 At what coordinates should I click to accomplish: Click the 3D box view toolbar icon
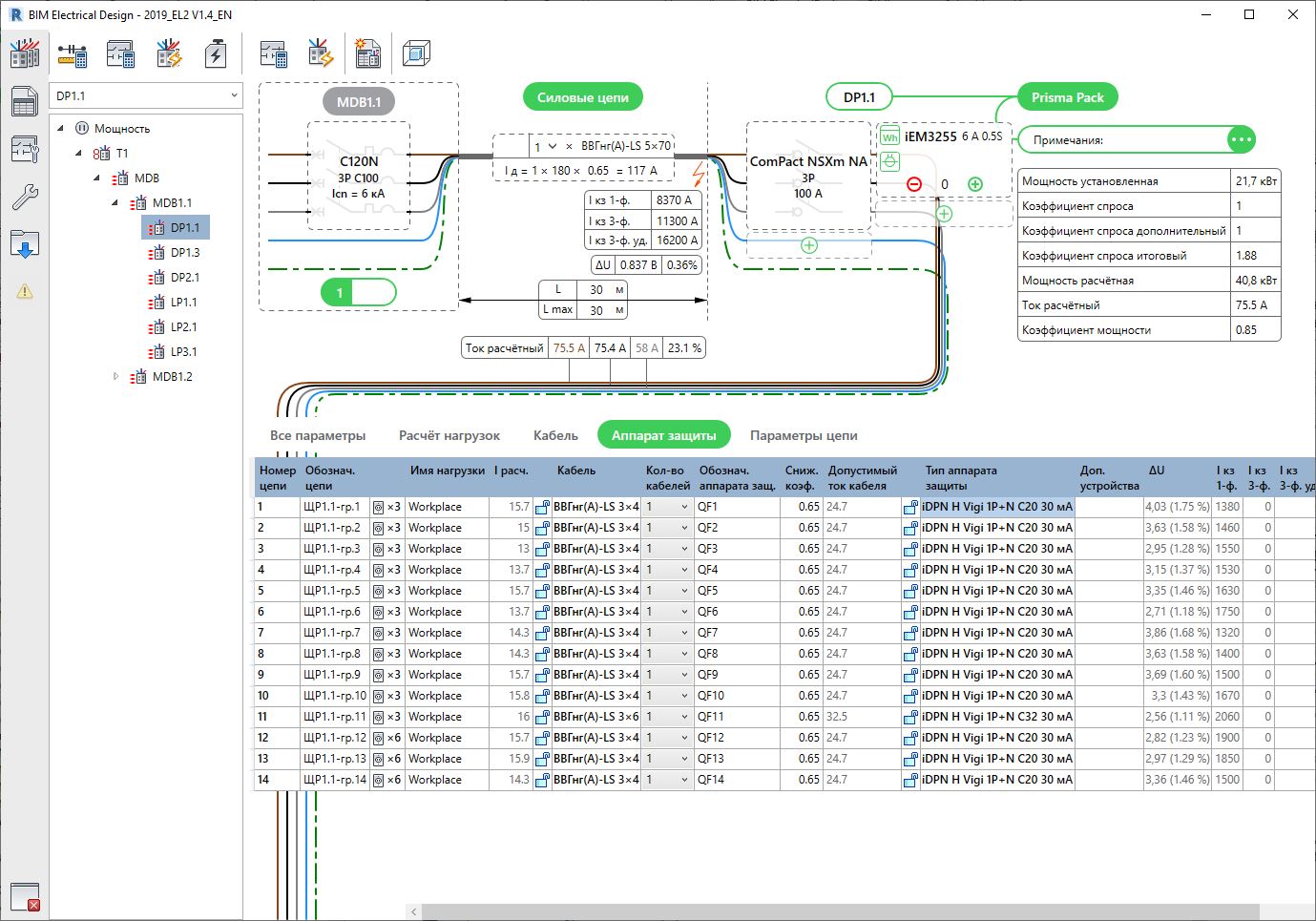(x=416, y=53)
